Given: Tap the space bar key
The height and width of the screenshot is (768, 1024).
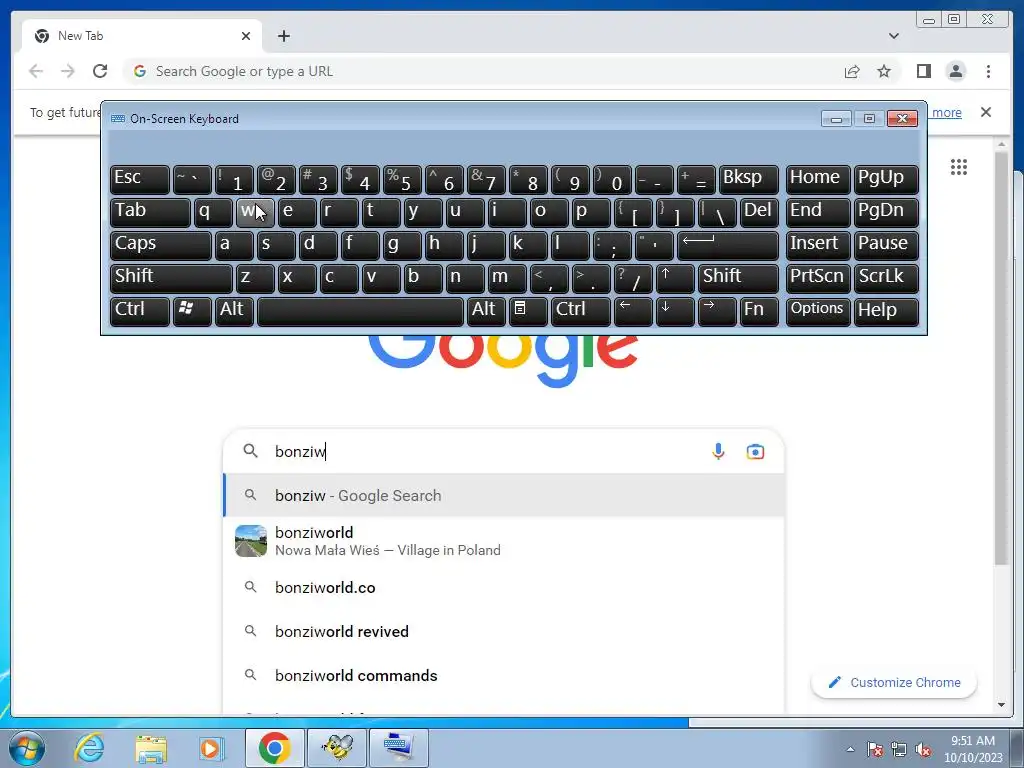Looking at the screenshot, I should click(x=360, y=311).
